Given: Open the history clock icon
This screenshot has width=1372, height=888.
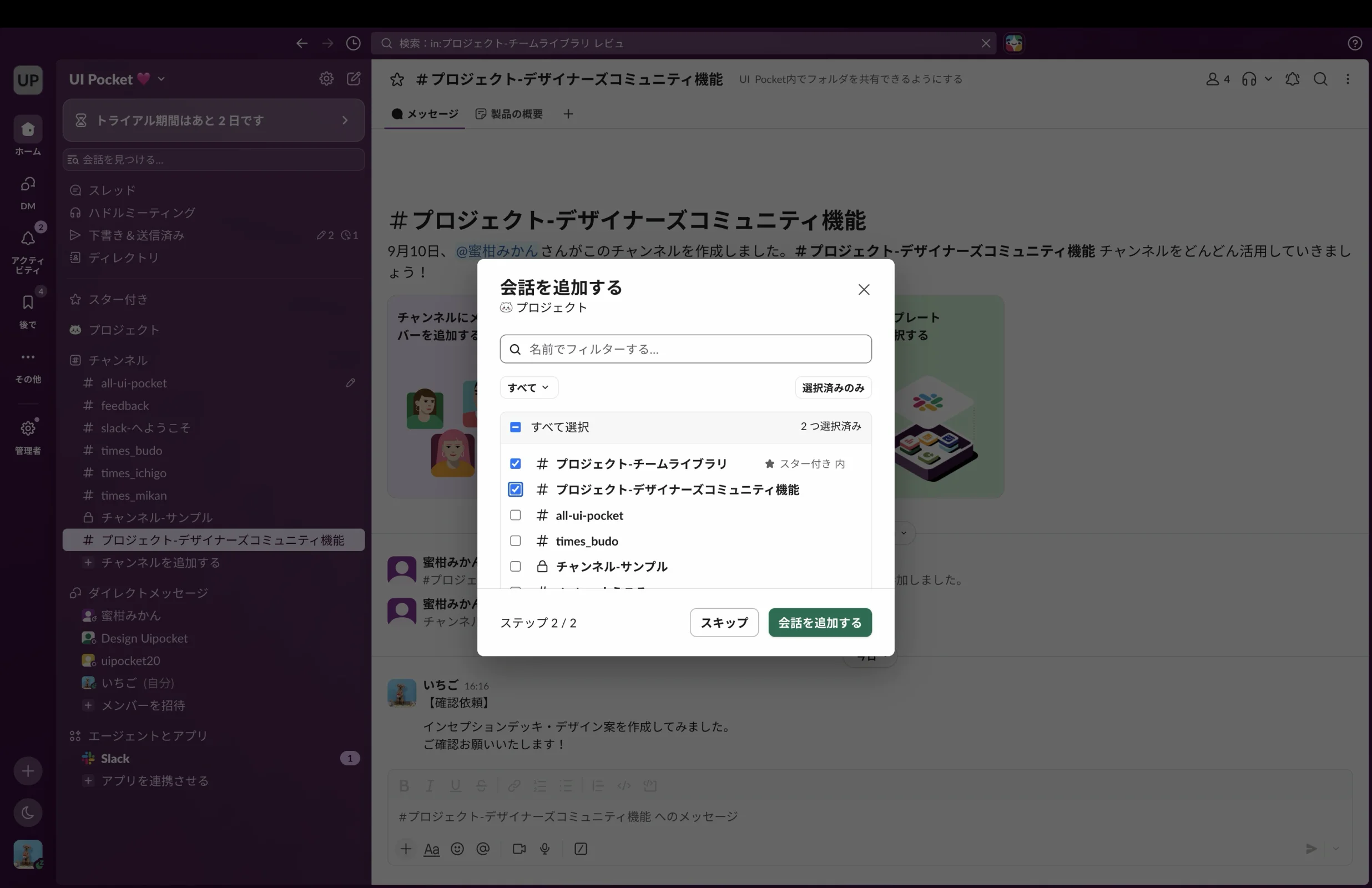Looking at the screenshot, I should tap(354, 43).
